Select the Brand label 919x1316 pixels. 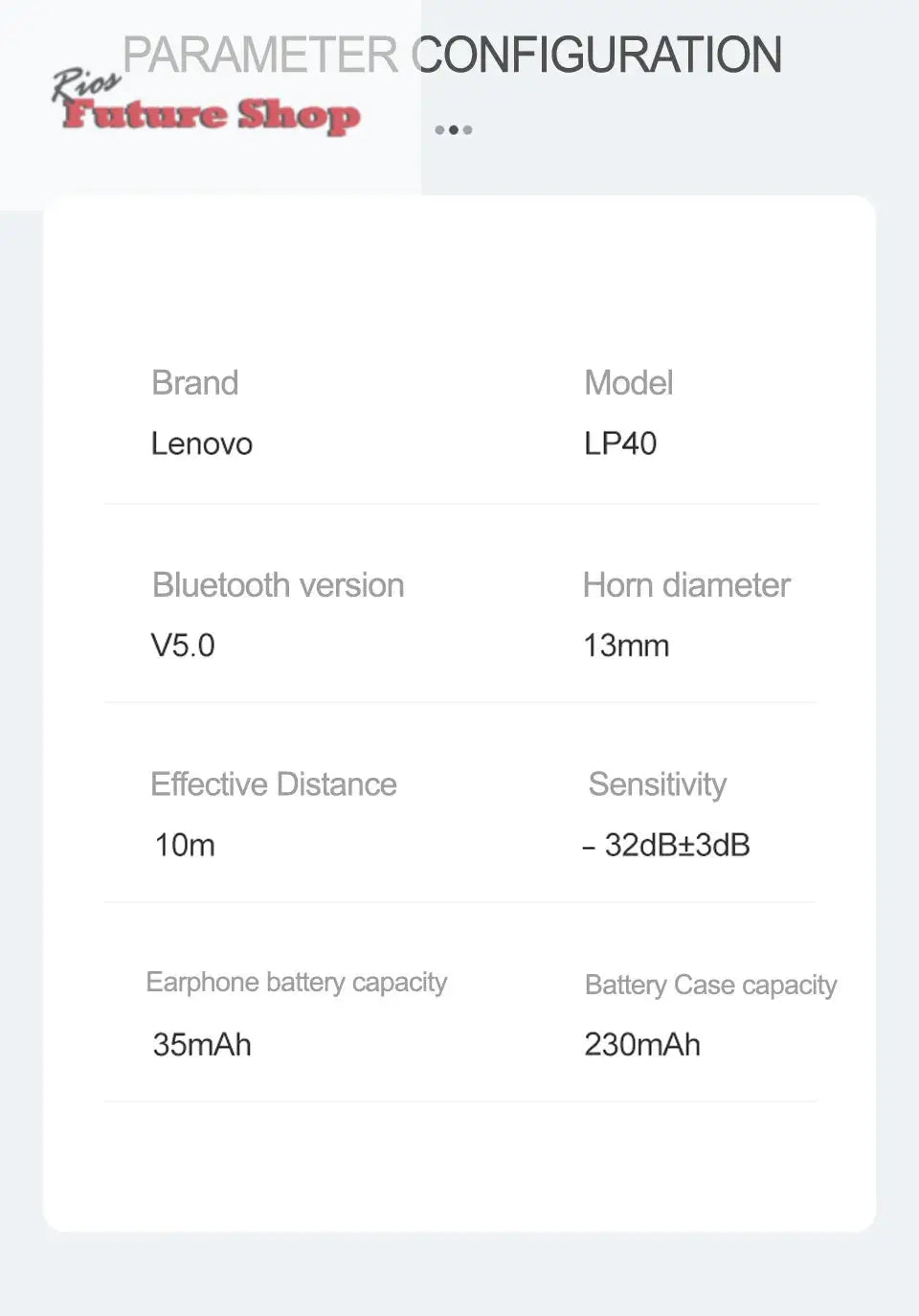(x=195, y=383)
